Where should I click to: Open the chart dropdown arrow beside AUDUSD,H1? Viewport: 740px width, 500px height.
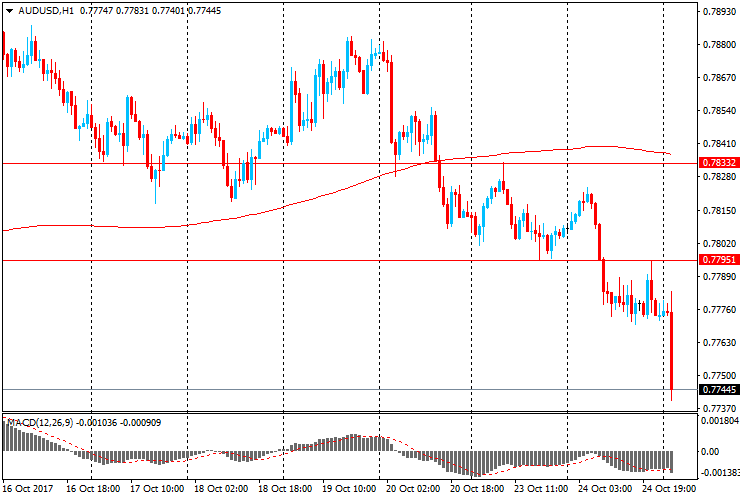coord(9,11)
